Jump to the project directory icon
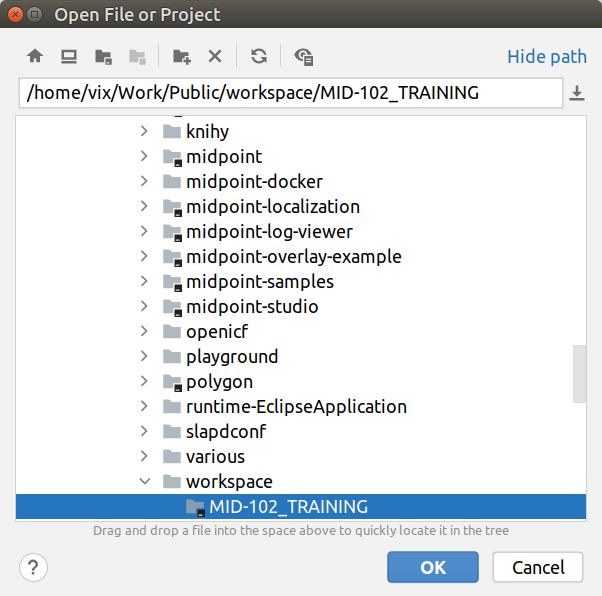This screenshot has width=602, height=596. coord(103,57)
